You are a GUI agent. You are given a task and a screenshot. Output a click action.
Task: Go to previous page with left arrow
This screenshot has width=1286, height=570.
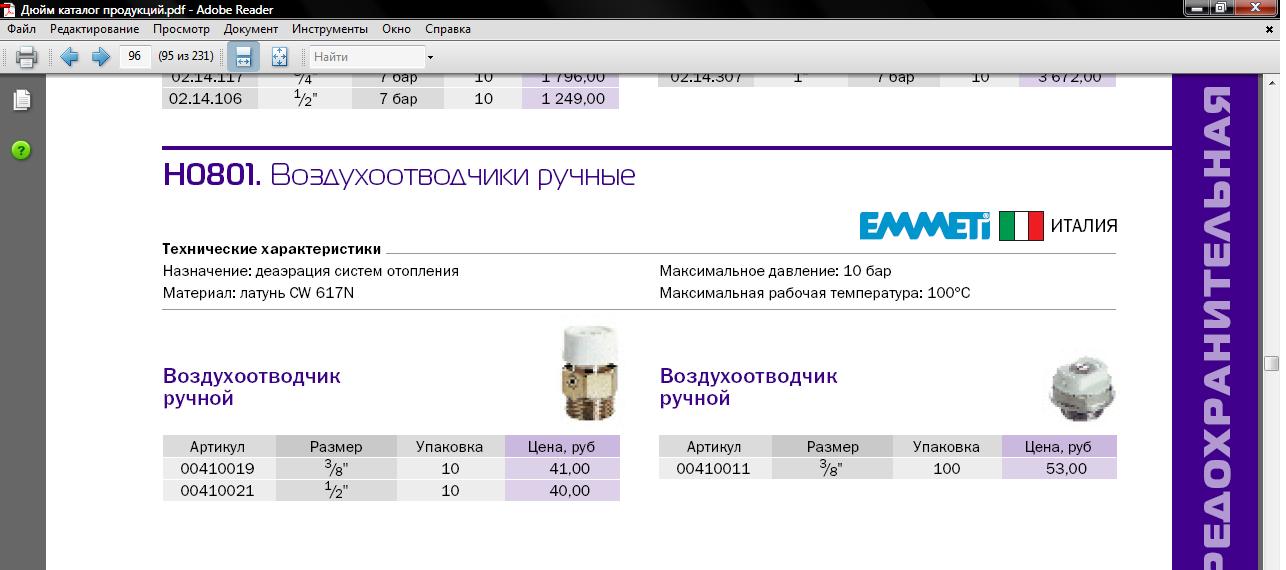69,57
